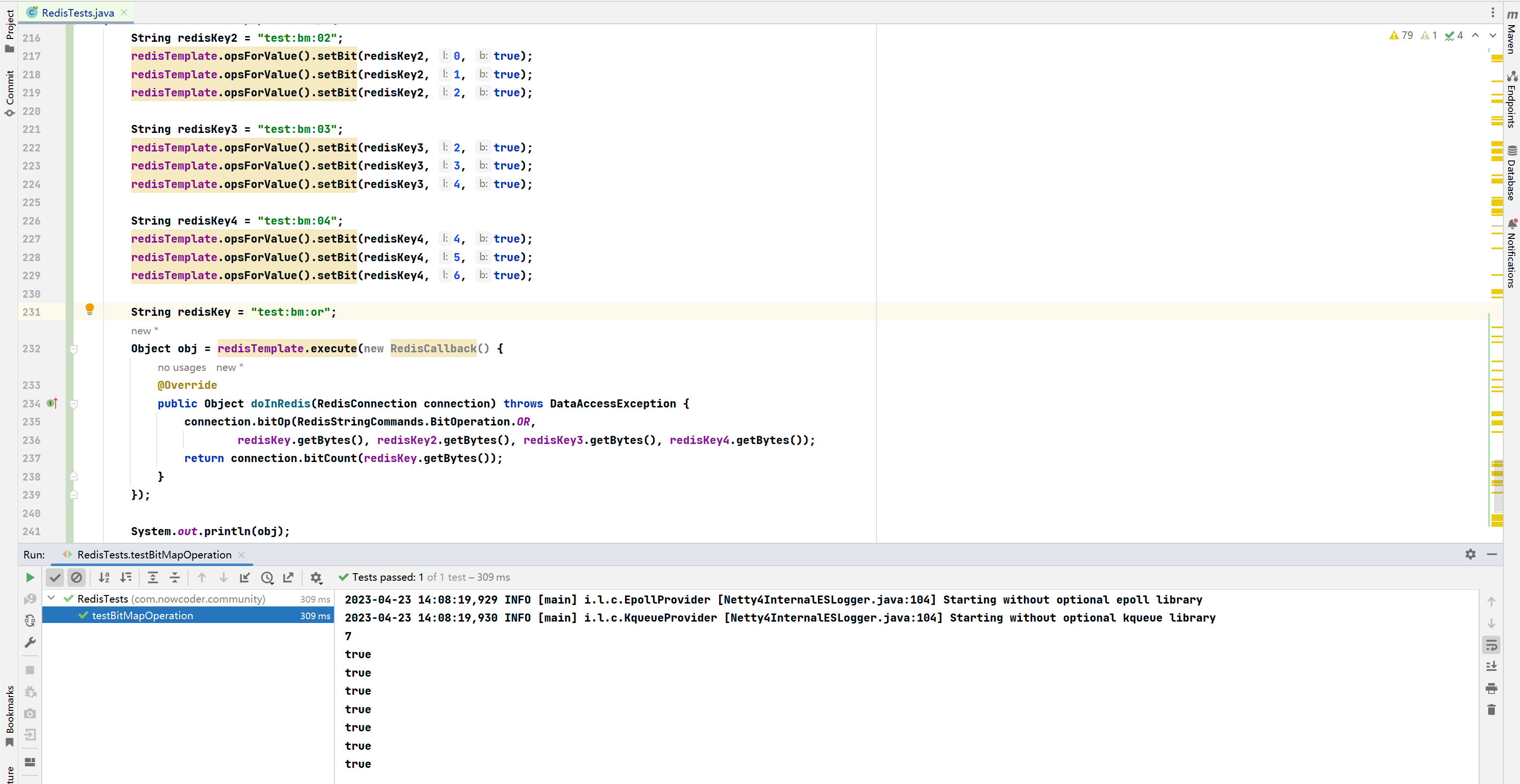1520x784 pixels.
Task: Open Run panel settings gear
Action: (x=1471, y=555)
